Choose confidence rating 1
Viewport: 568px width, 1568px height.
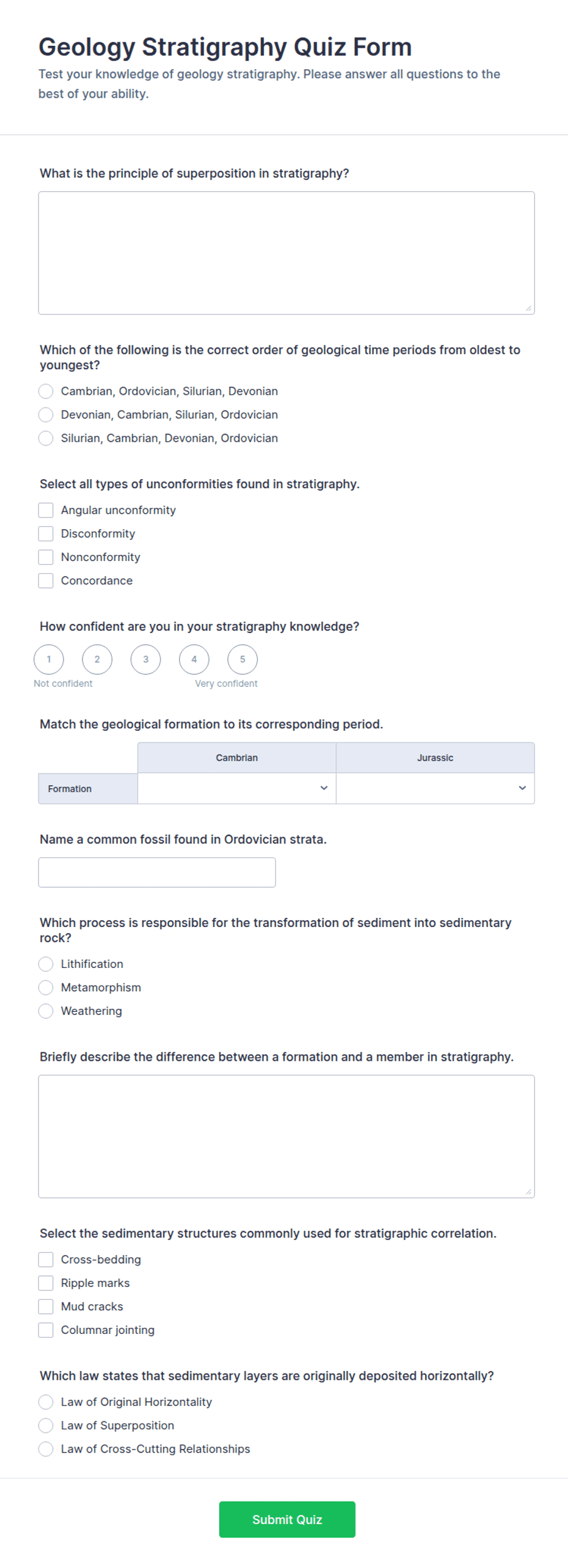pyautogui.click(x=49, y=659)
